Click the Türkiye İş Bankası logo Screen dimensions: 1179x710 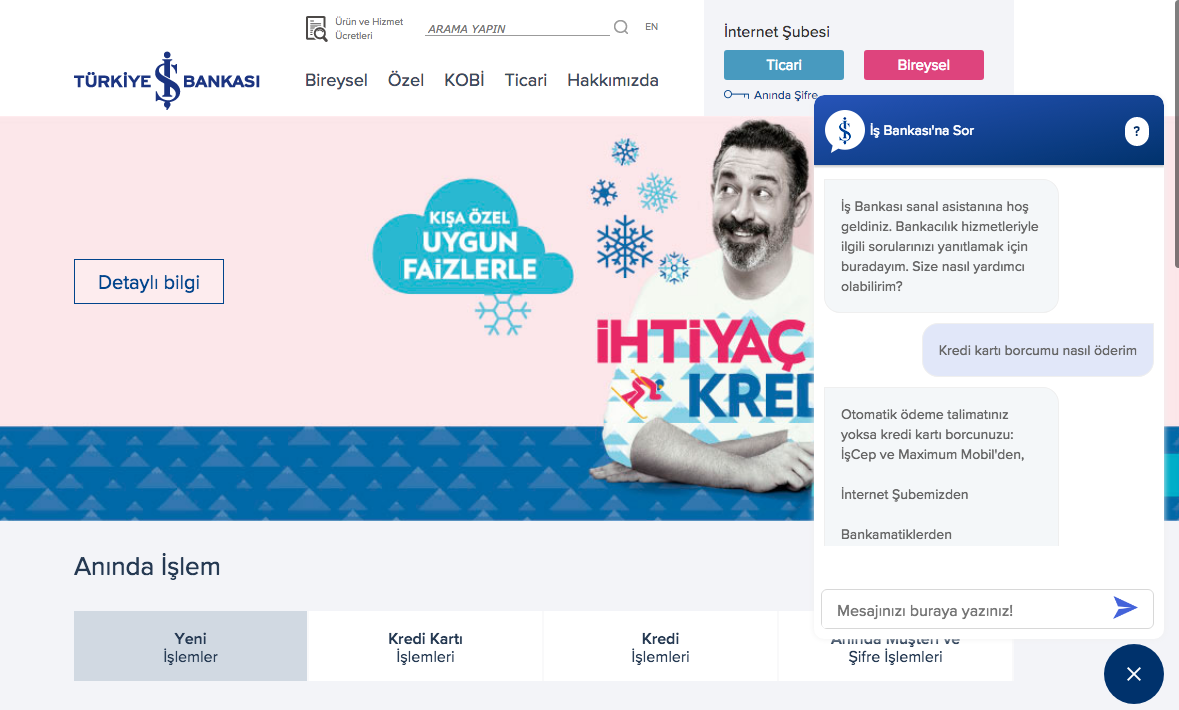pos(167,80)
